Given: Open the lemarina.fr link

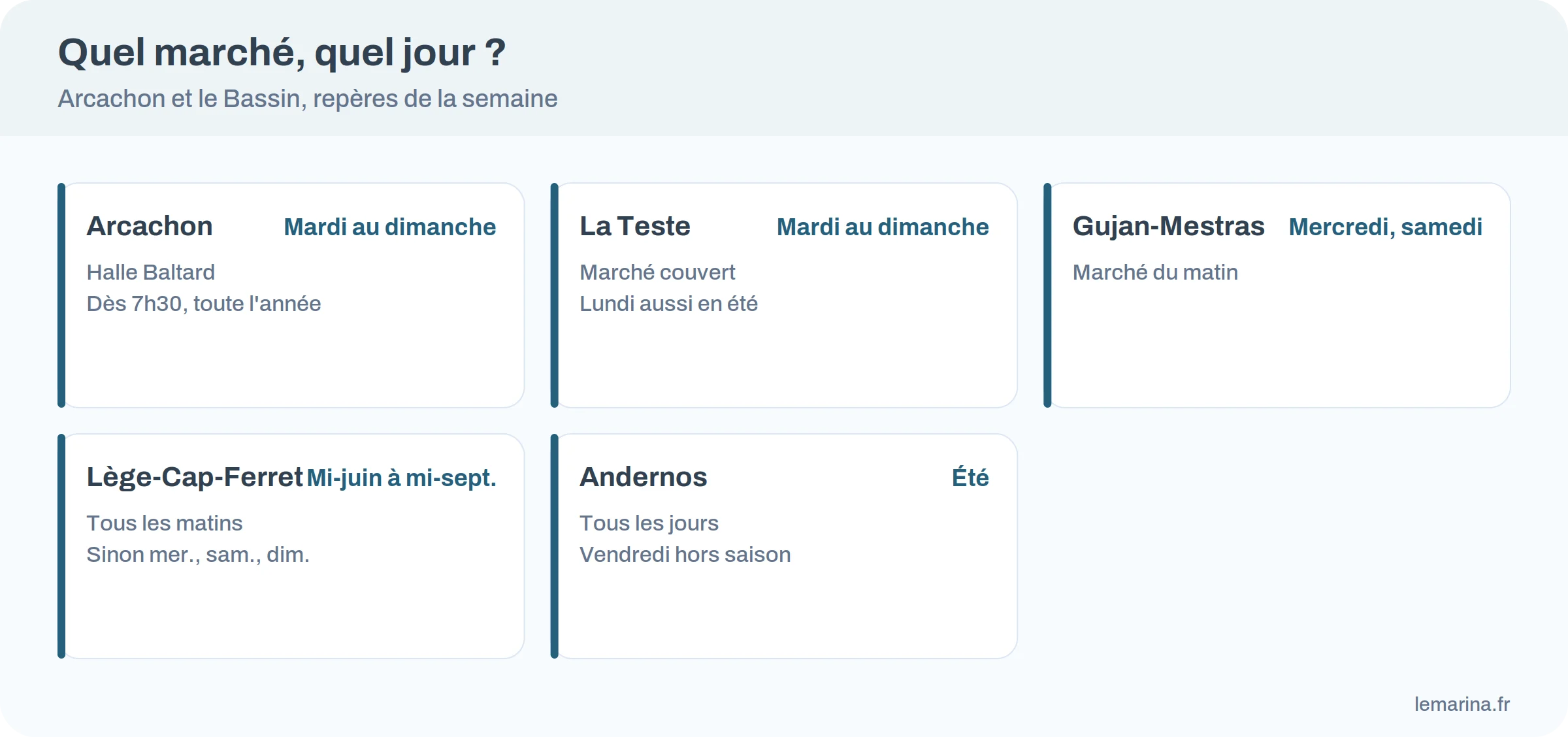Looking at the screenshot, I should 1462,704.
